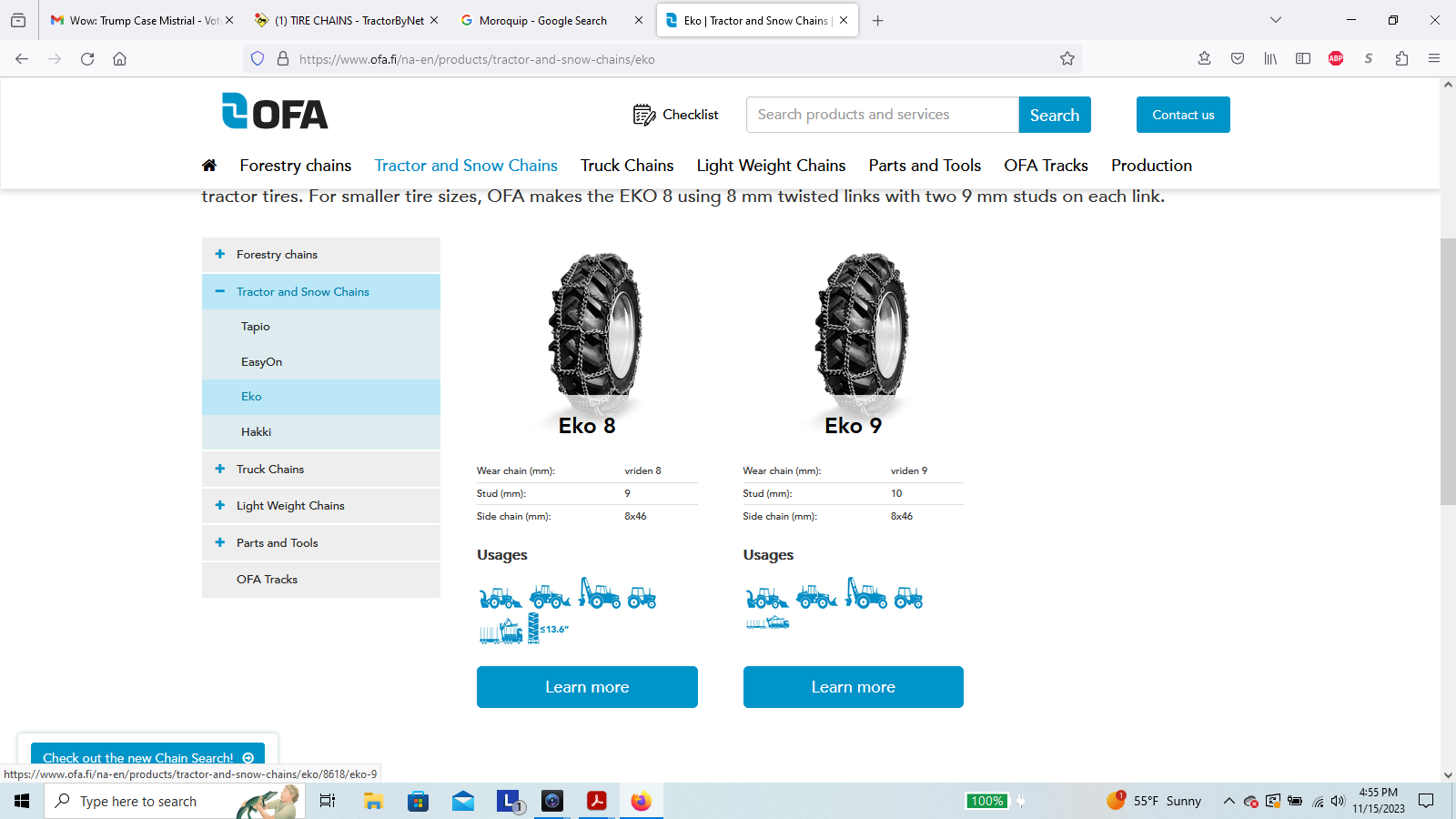Open the weather widget showing 55°F Sunny
Image resolution: width=1456 pixels, height=819 pixels.
point(1154,801)
